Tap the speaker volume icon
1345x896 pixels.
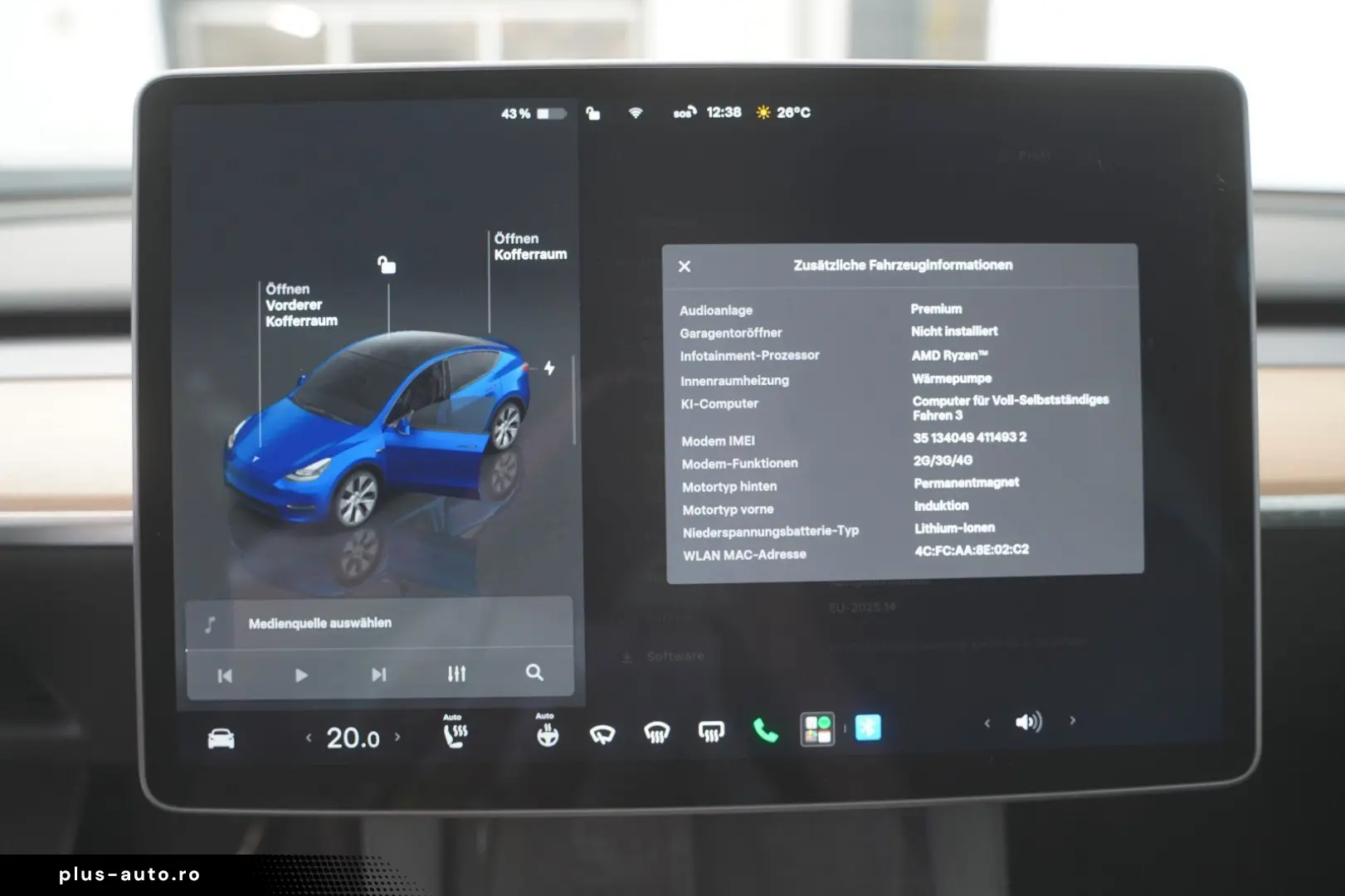click(x=1029, y=722)
